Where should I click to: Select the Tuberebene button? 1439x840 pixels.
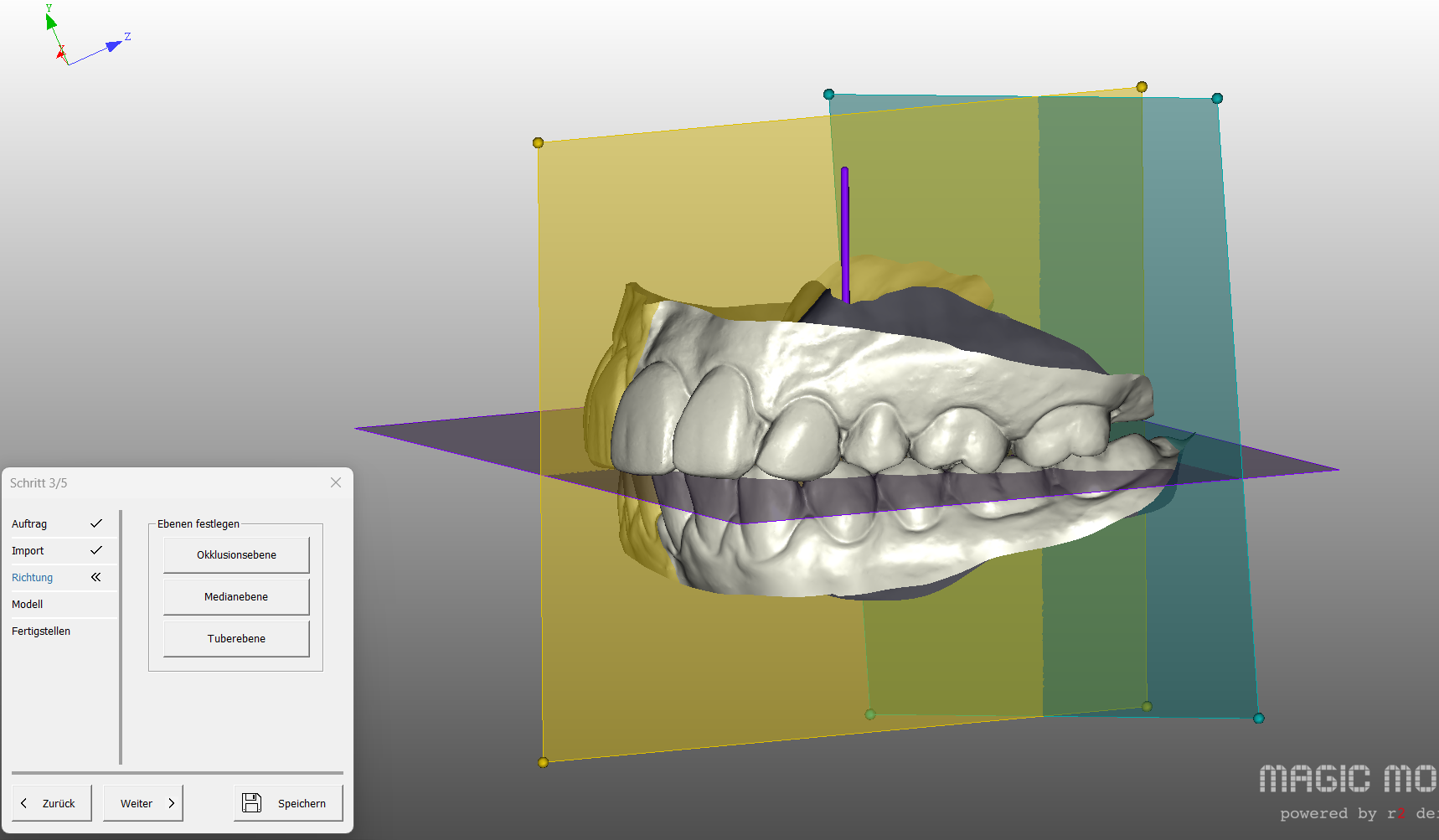tap(236, 638)
